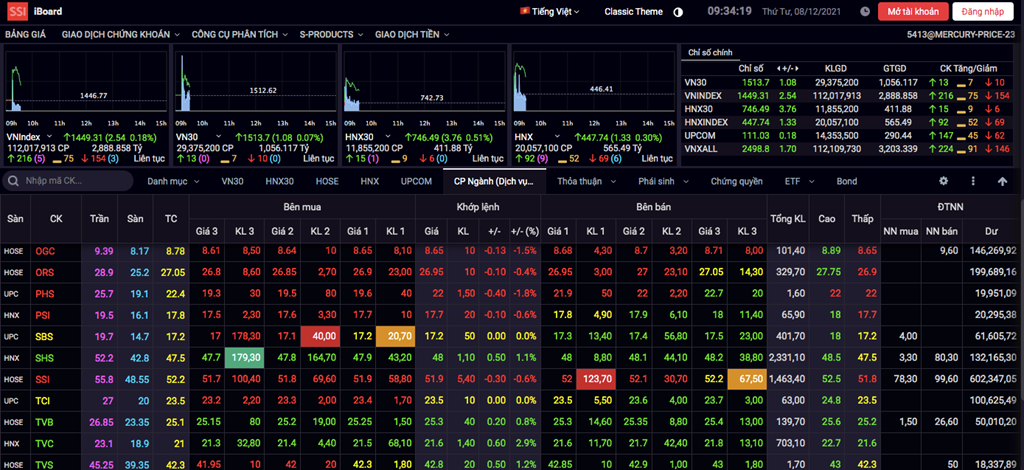Expand Công cụ phân tích menu

(240, 34)
